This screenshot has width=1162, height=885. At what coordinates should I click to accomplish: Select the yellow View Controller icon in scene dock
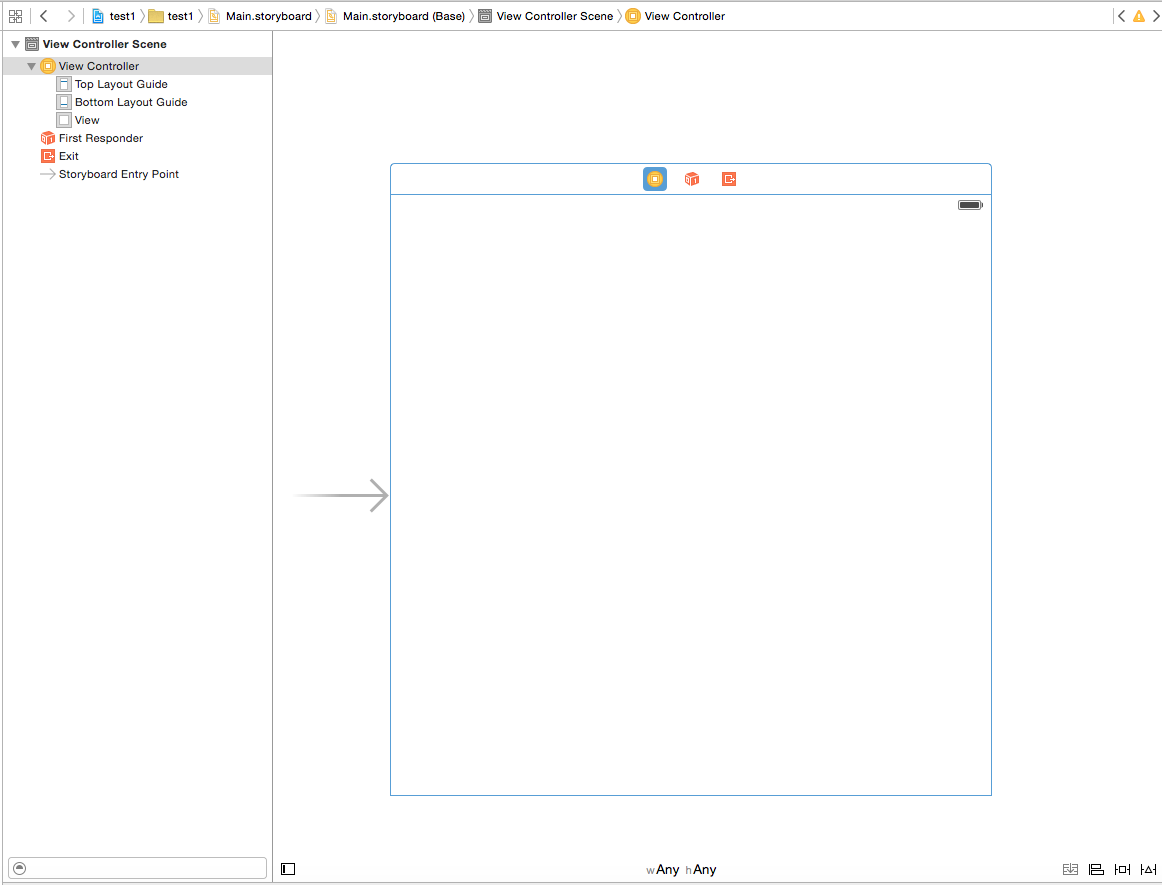655,179
